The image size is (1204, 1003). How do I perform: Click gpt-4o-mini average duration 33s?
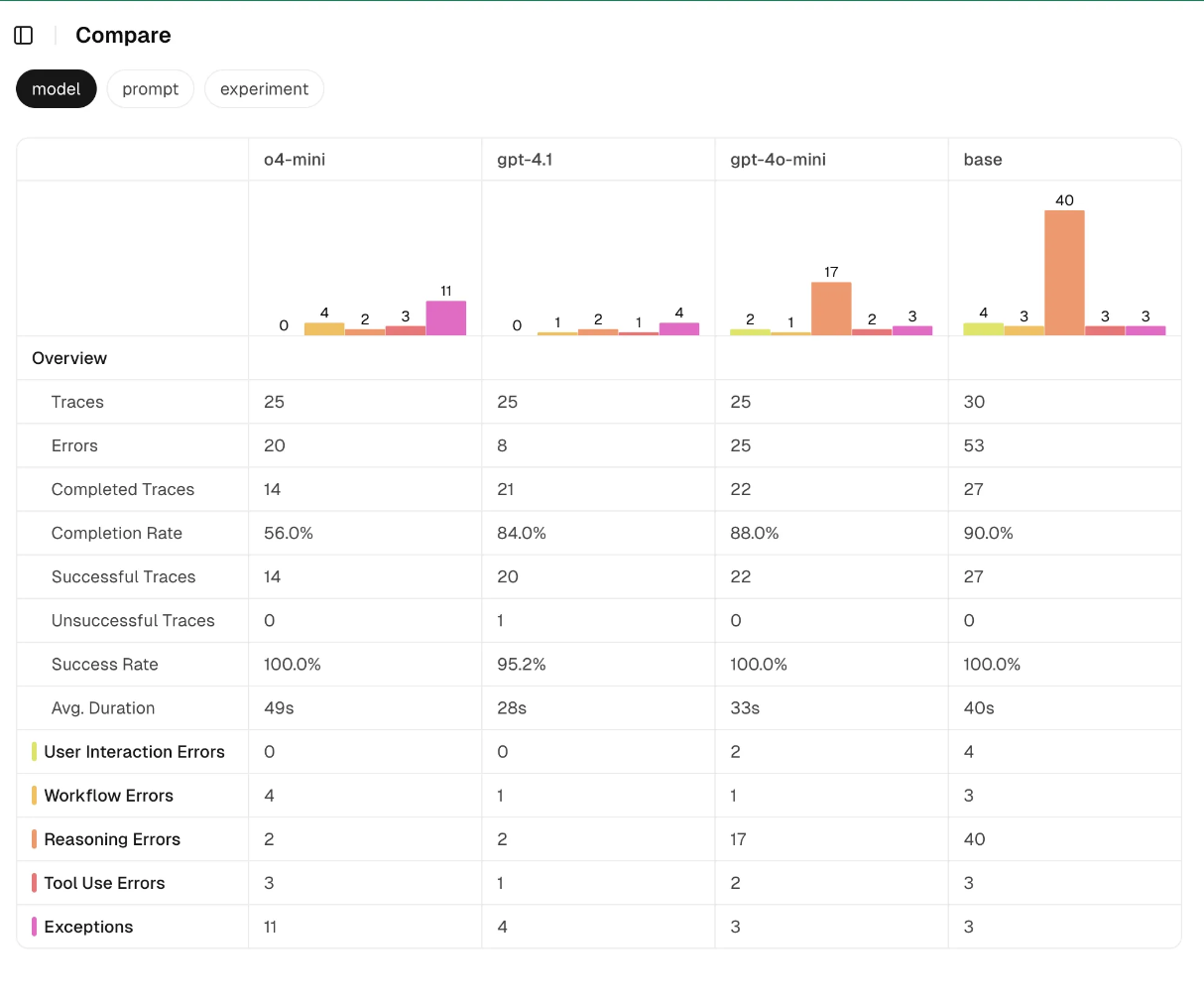pyautogui.click(x=745, y=707)
